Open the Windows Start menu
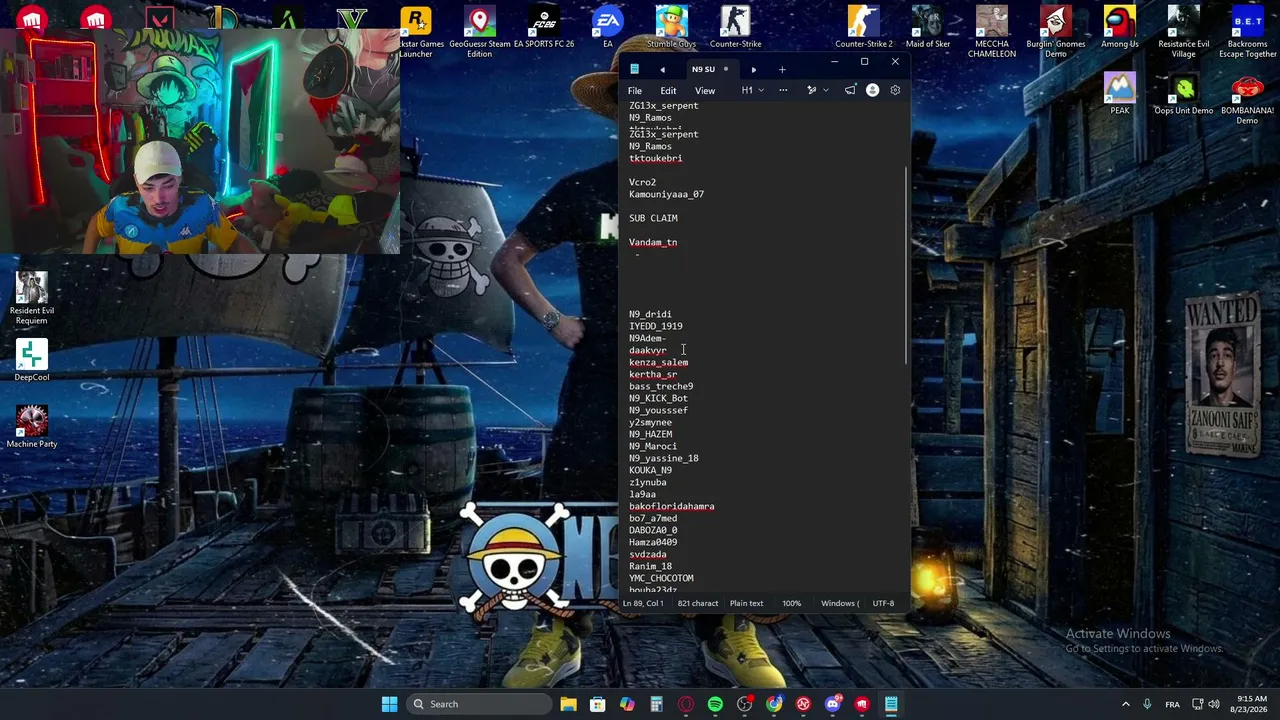Viewport: 1280px width, 720px height. [389, 704]
